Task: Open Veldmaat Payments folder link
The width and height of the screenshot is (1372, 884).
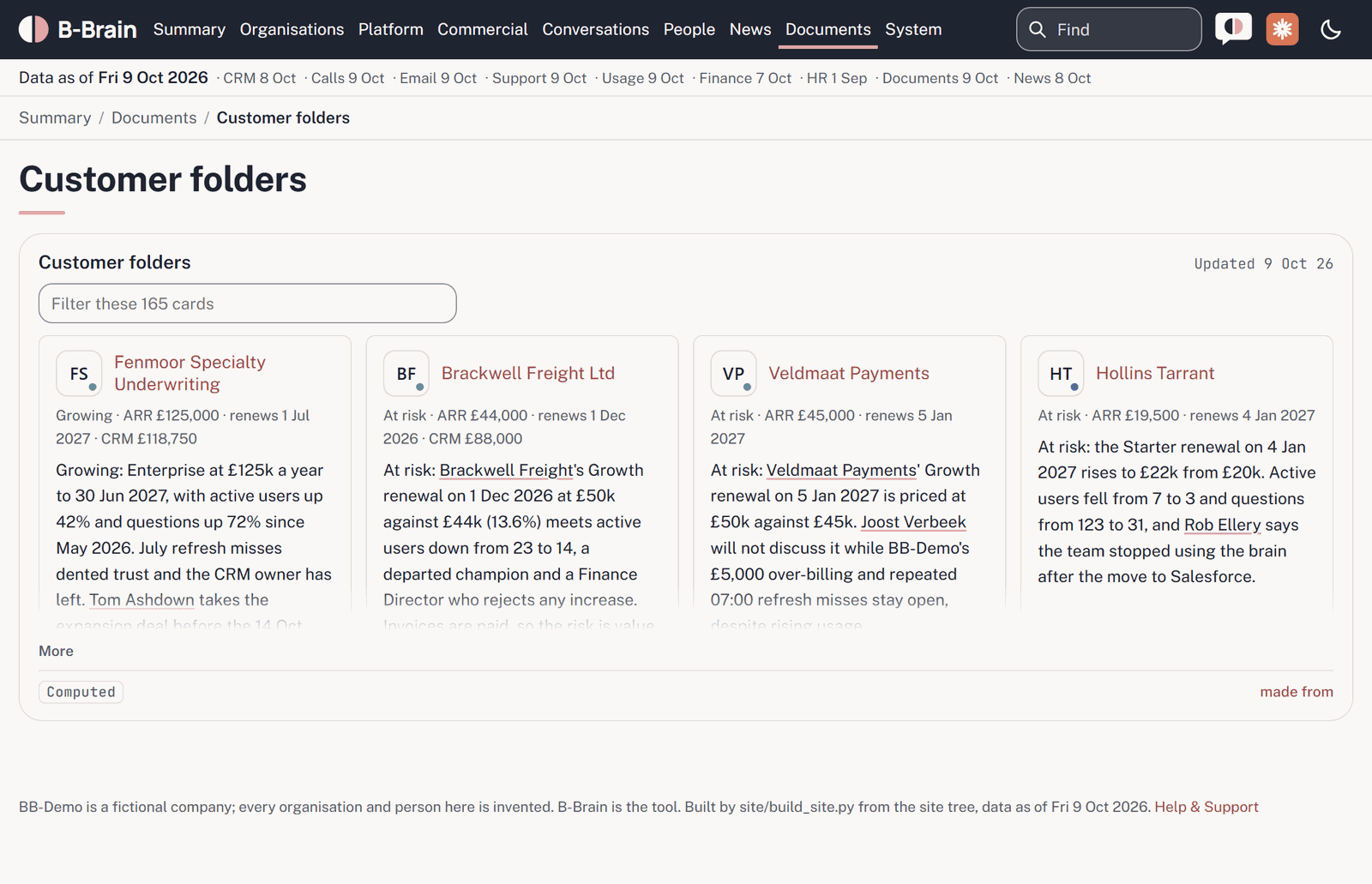Action: coord(849,373)
